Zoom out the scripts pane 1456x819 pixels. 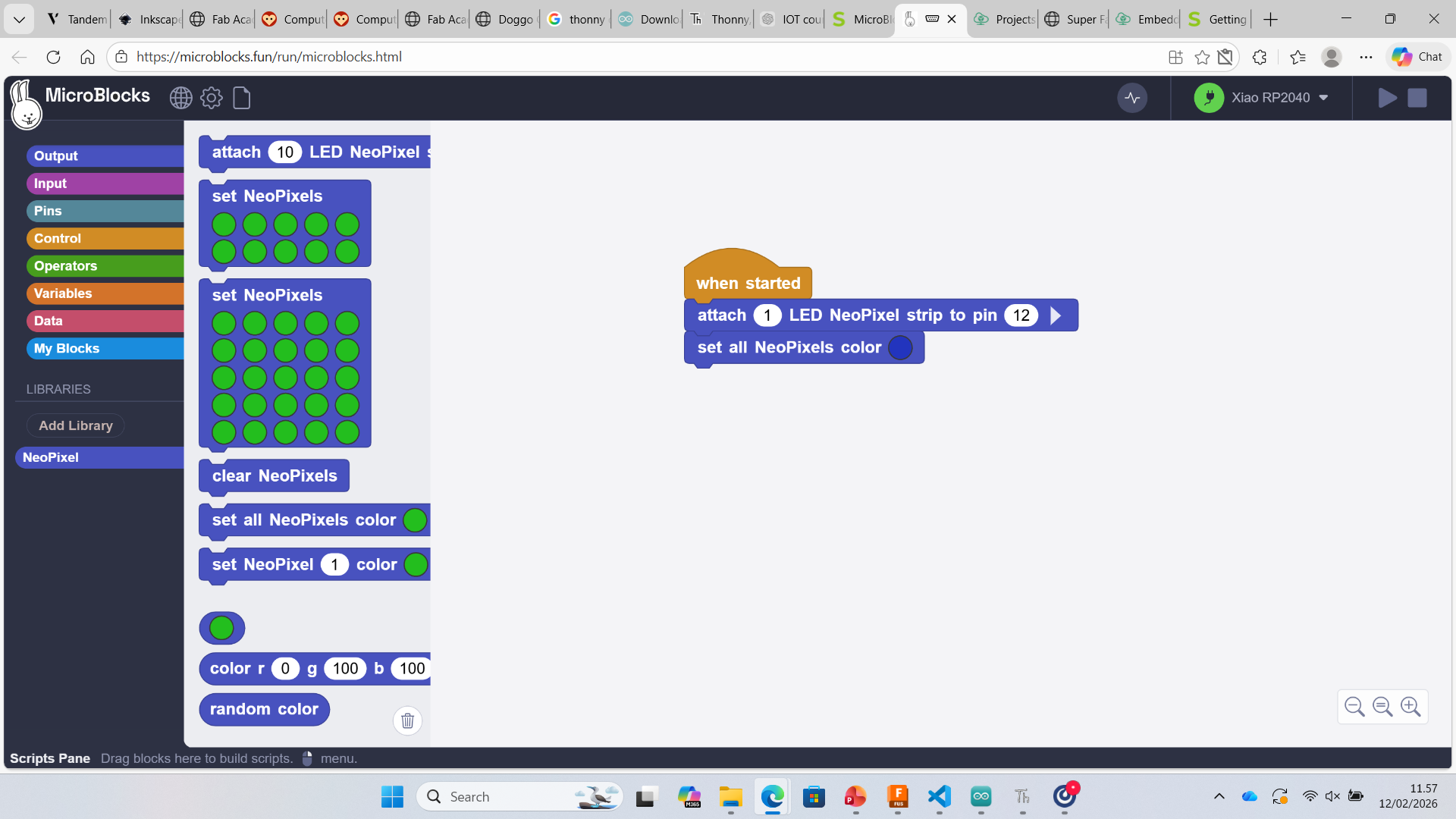[x=1354, y=707]
